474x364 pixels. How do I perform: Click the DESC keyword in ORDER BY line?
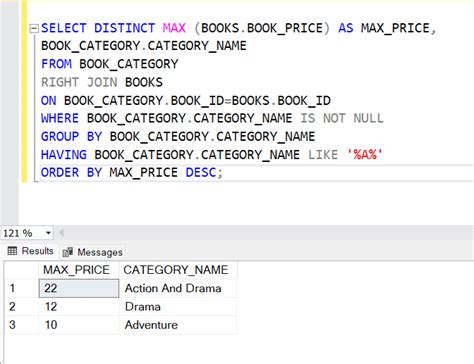[201, 173]
